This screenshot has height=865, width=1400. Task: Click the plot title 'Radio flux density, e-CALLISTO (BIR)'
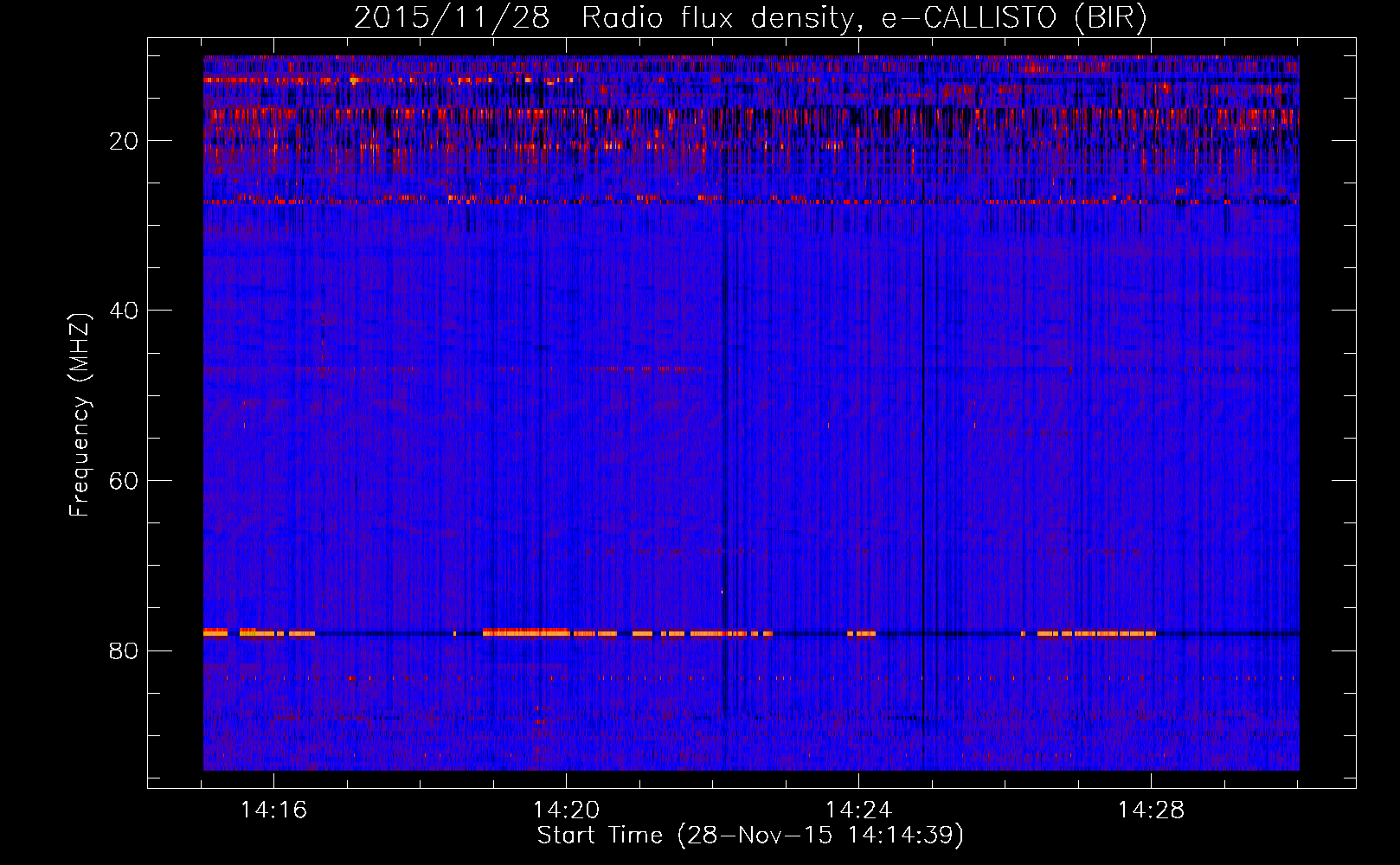[864, 18]
